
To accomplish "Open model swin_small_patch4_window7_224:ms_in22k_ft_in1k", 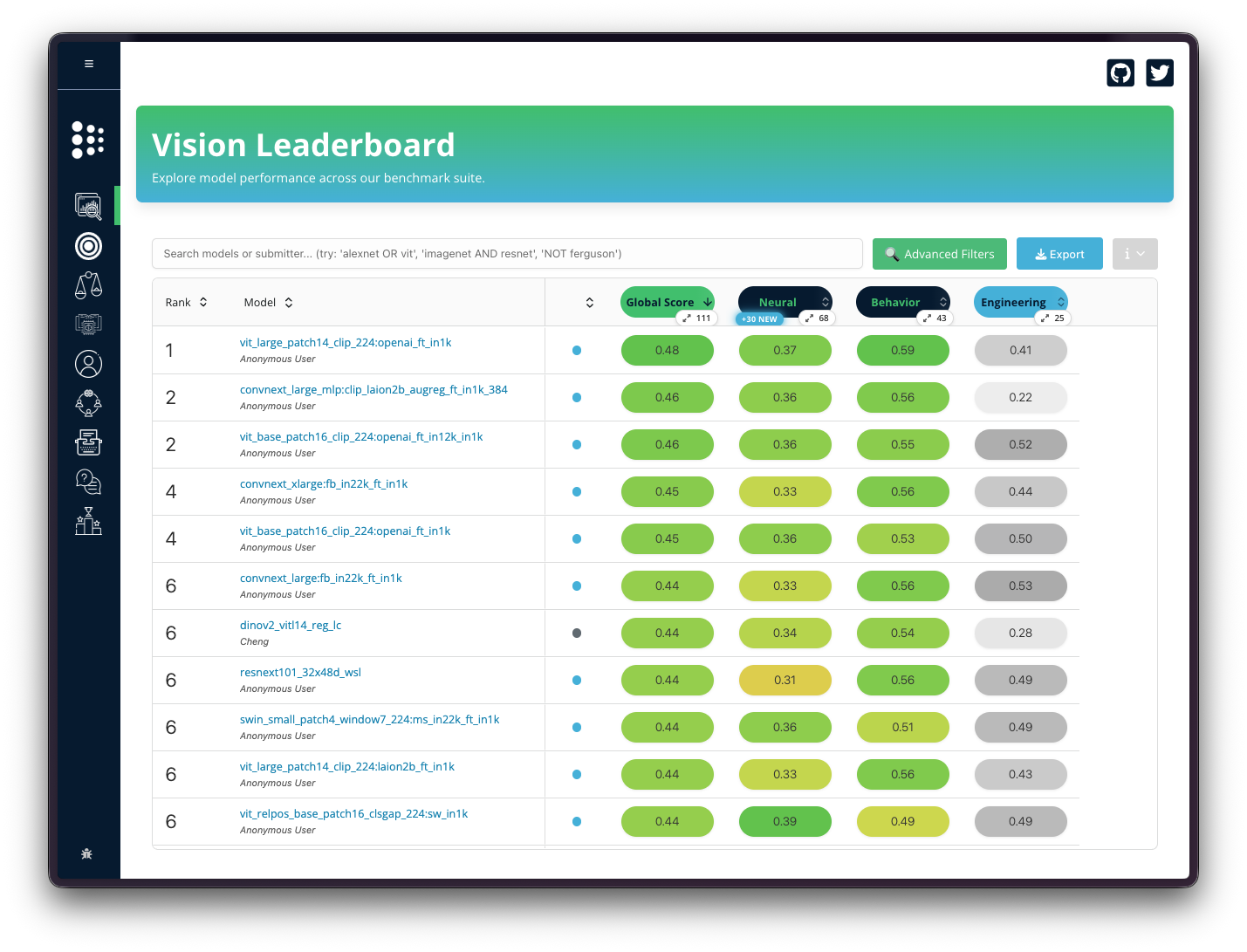I will point(370,719).
